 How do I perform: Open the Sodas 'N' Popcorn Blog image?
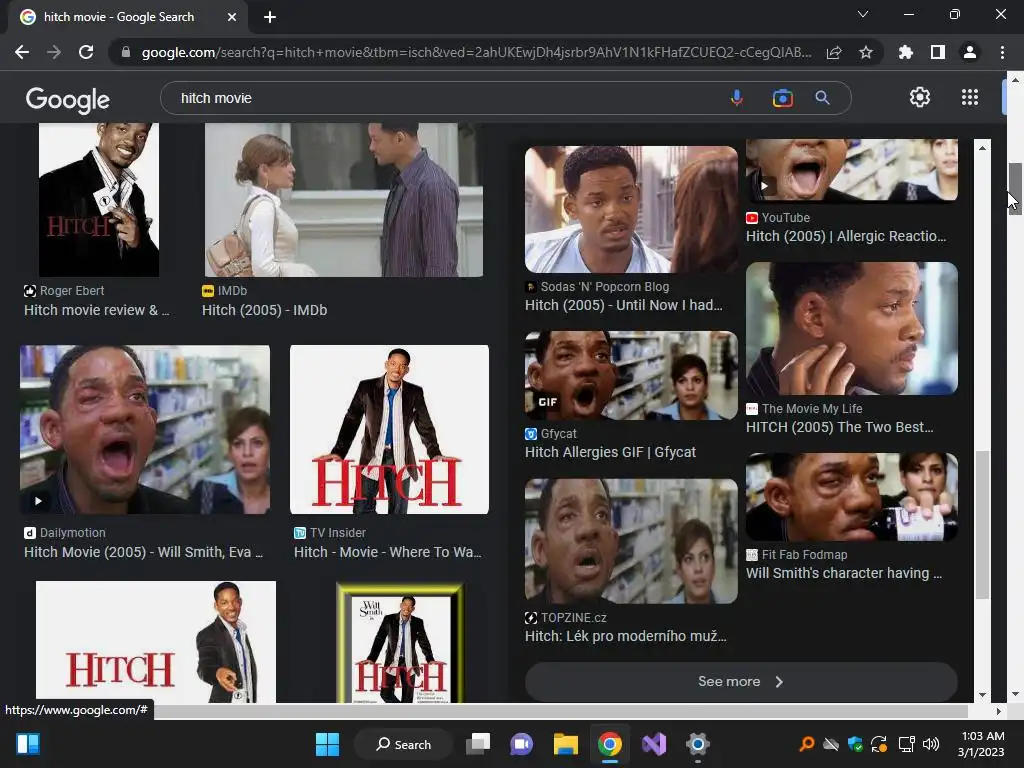[x=631, y=209]
